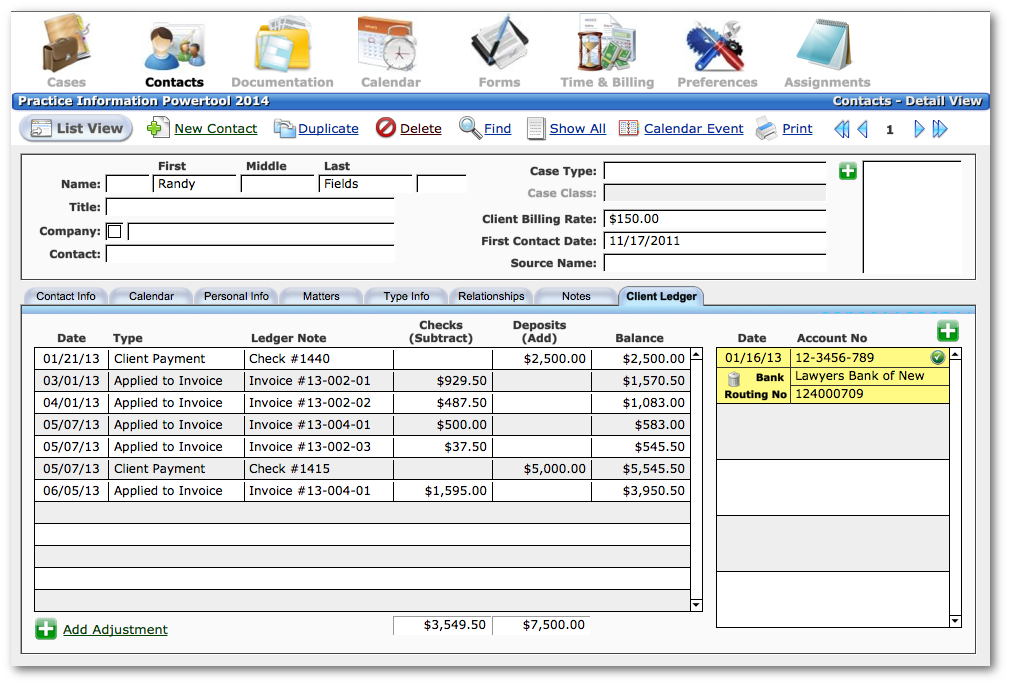Viewport: 1009px width, 685px height.
Task: Click green checkmark on account 12-3456-789
Action: [x=938, y=357]
